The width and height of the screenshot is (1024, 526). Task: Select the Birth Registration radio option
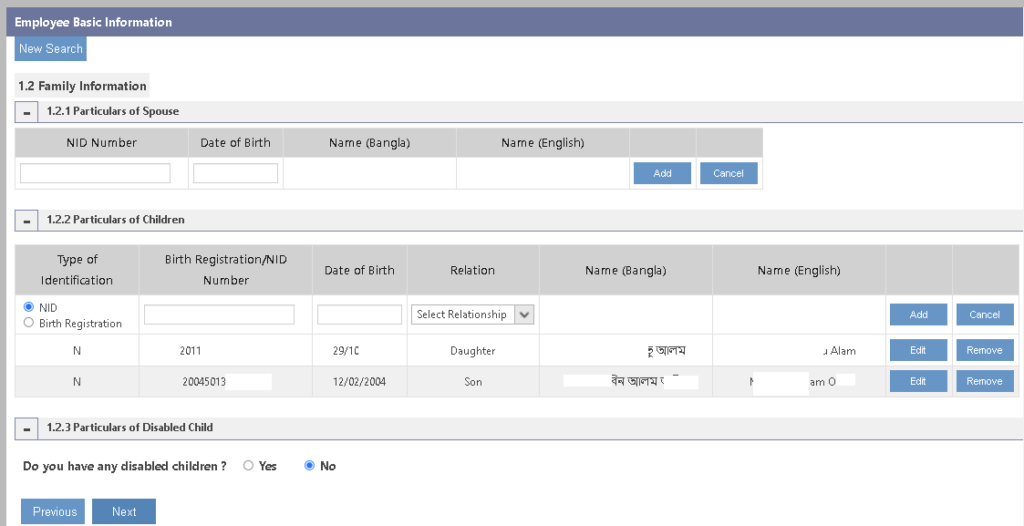coord(29,323)
